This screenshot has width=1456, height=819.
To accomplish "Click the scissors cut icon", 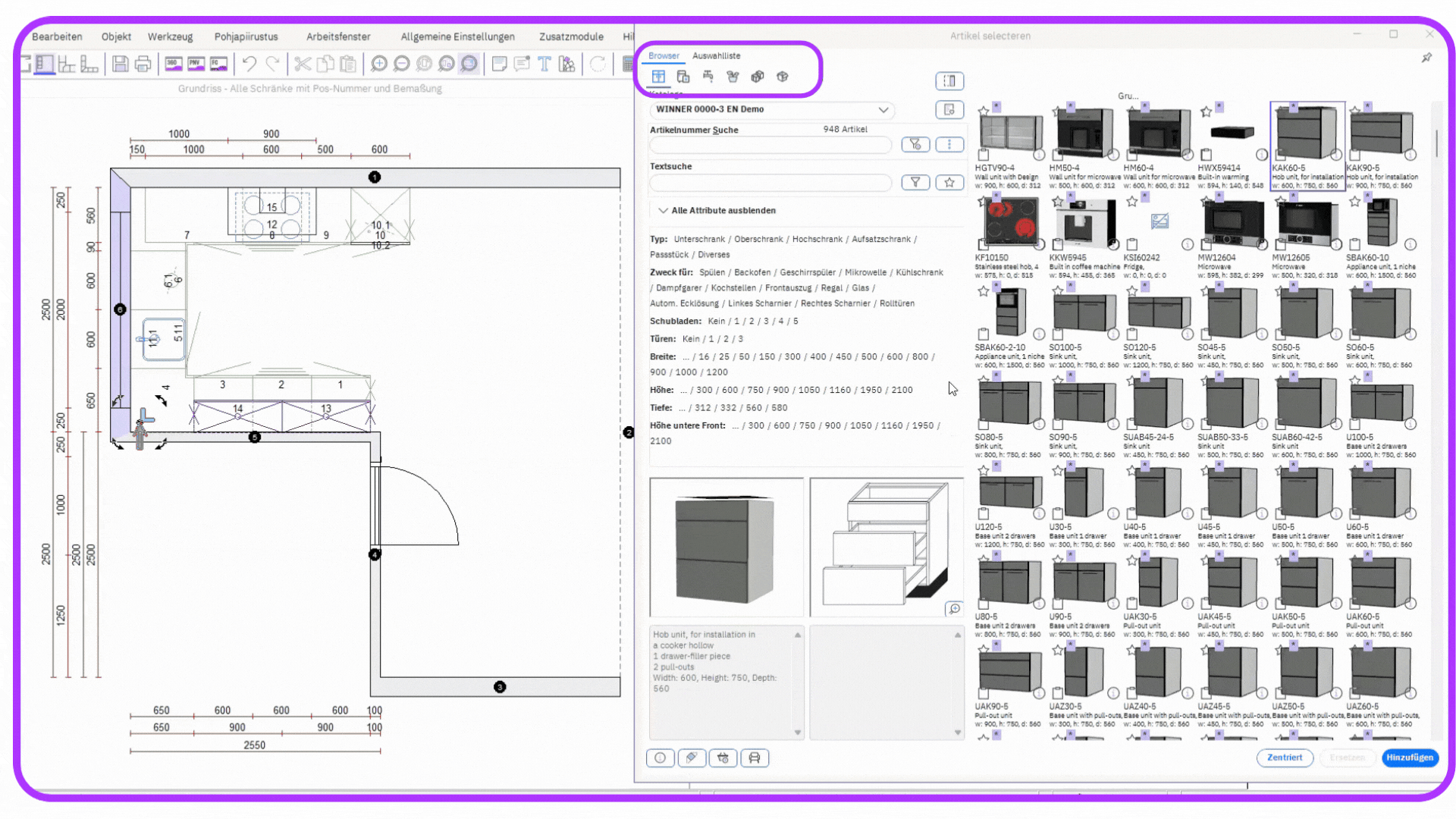I will coord(303,64).
